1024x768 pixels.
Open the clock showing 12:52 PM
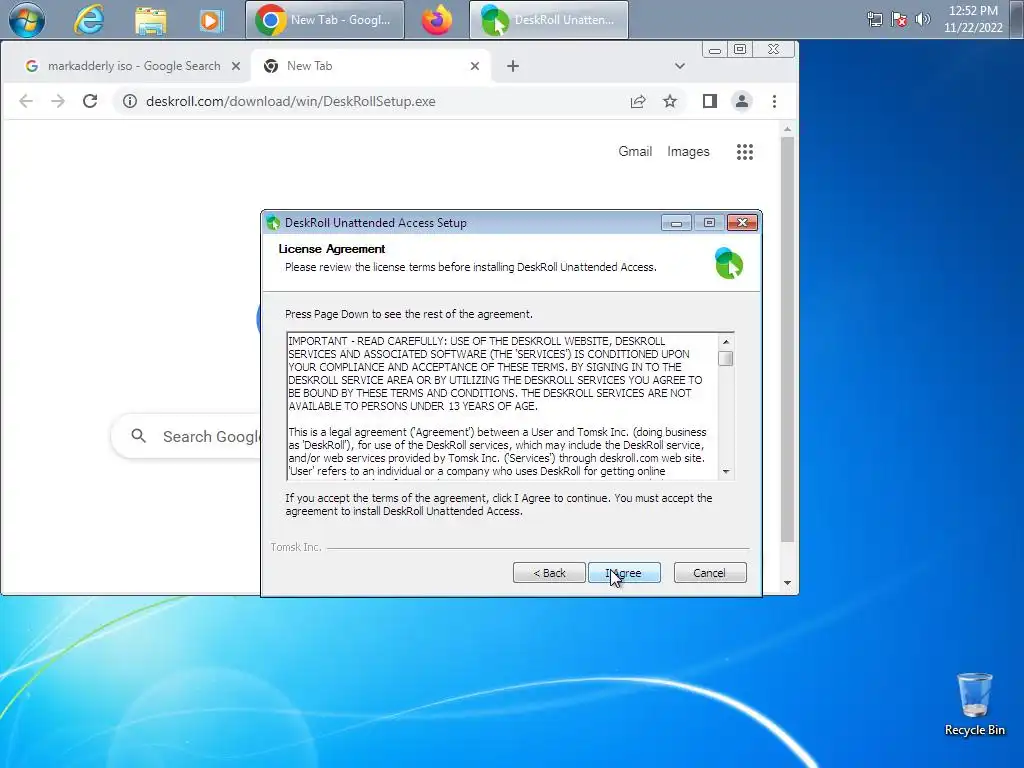point(973,19)
